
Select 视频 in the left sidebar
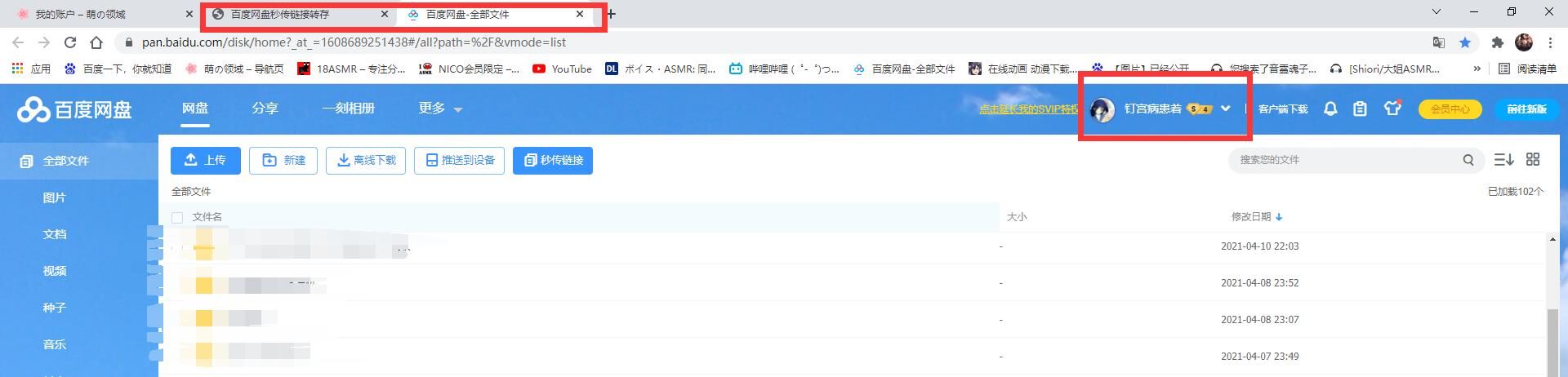[x=55, y=271]
